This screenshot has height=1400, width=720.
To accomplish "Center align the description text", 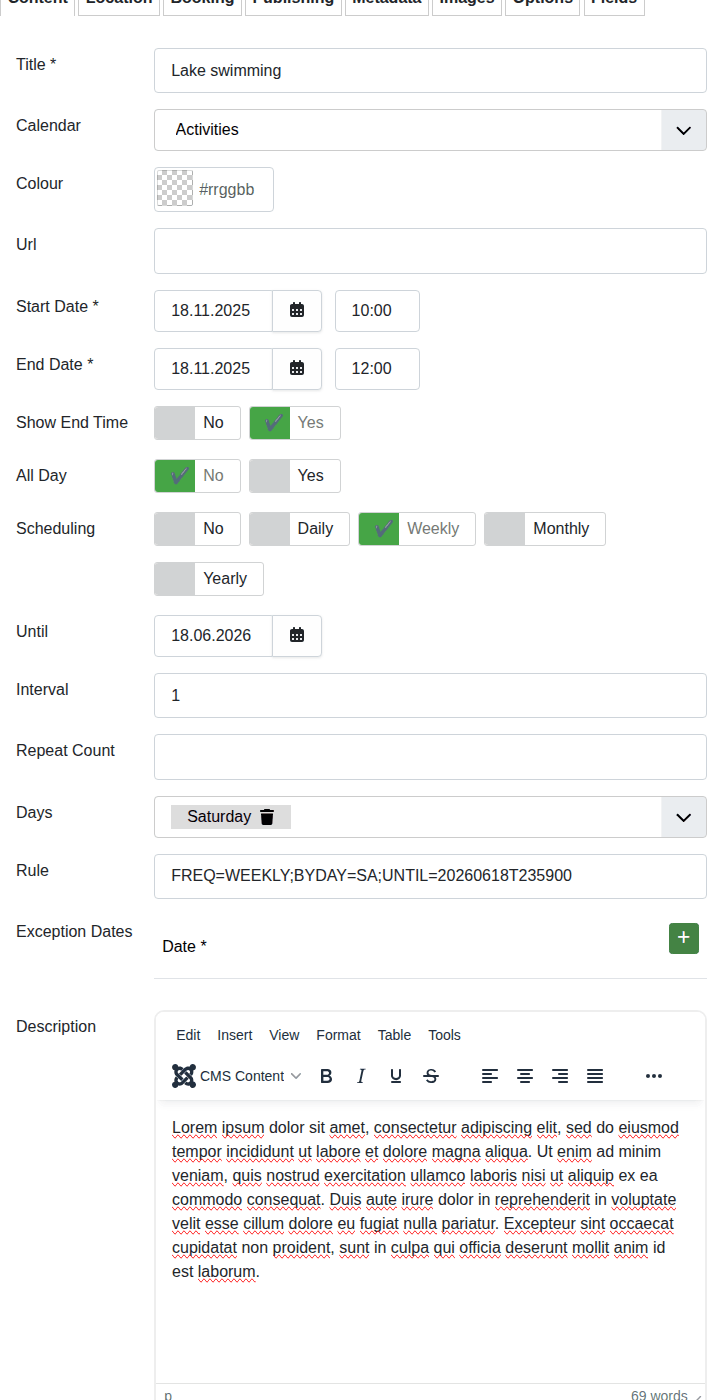I will pos(525,1076).
